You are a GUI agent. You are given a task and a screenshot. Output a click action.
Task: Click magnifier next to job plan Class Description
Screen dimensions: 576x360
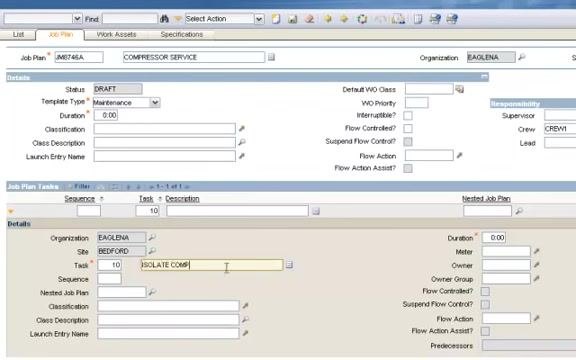click(242, 142)
